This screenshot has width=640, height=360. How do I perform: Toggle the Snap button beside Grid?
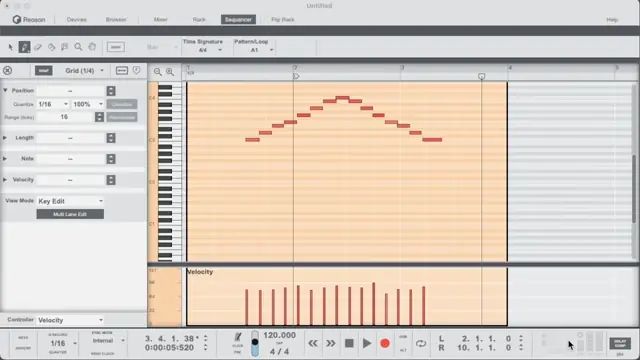44,71
